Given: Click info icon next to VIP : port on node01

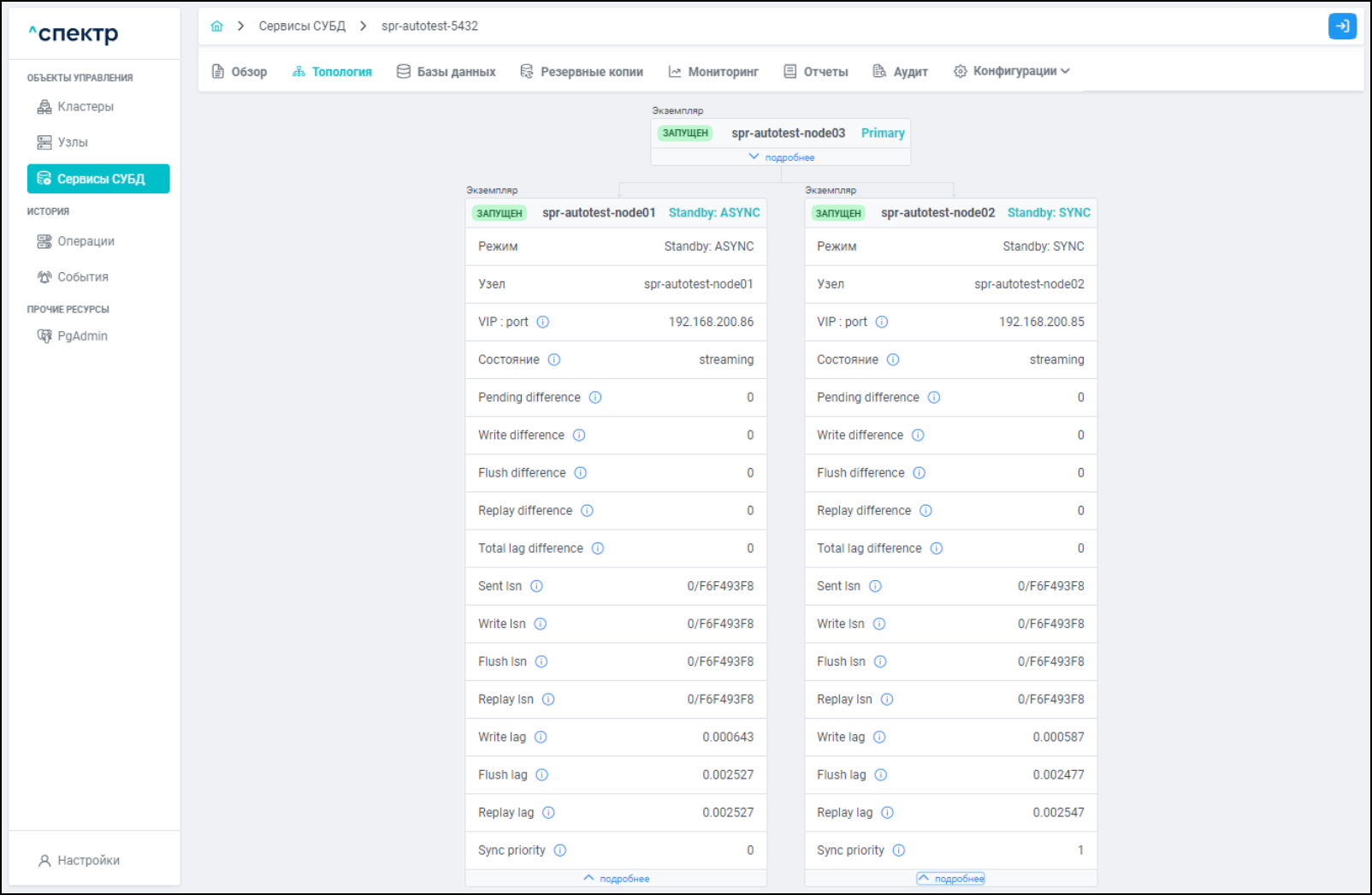Looking at the screenshot, I should click(543, 323).
